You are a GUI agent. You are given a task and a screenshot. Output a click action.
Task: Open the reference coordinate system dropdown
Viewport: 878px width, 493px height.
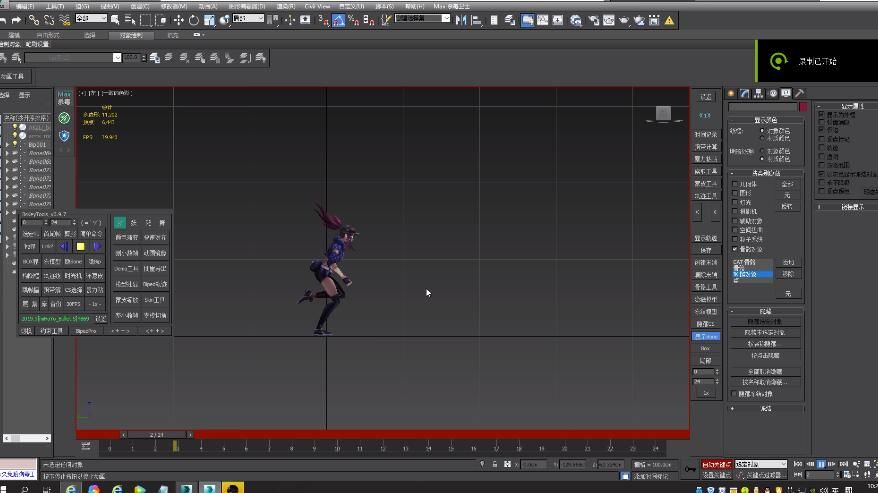pyautogui.click(x=248, y=18)
